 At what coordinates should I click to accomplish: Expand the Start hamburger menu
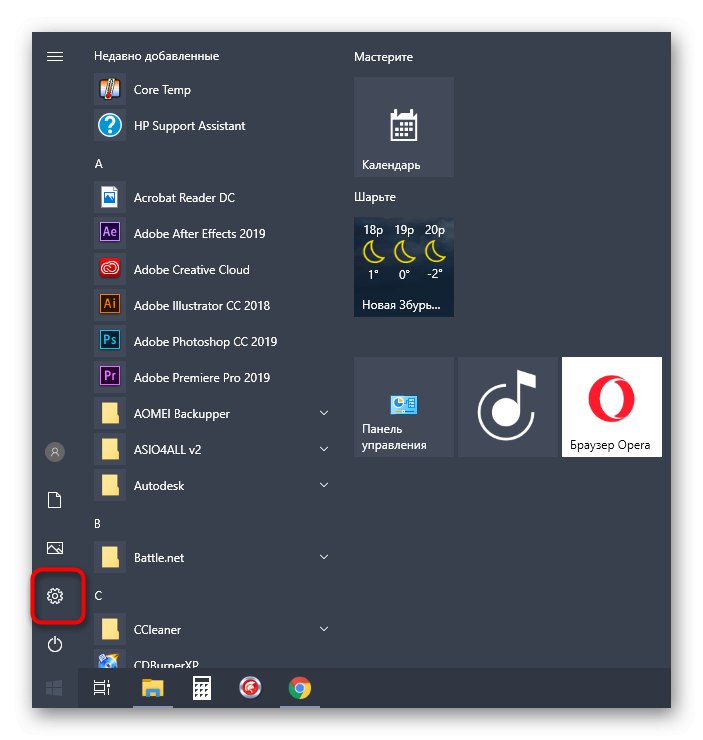(55, 57)
